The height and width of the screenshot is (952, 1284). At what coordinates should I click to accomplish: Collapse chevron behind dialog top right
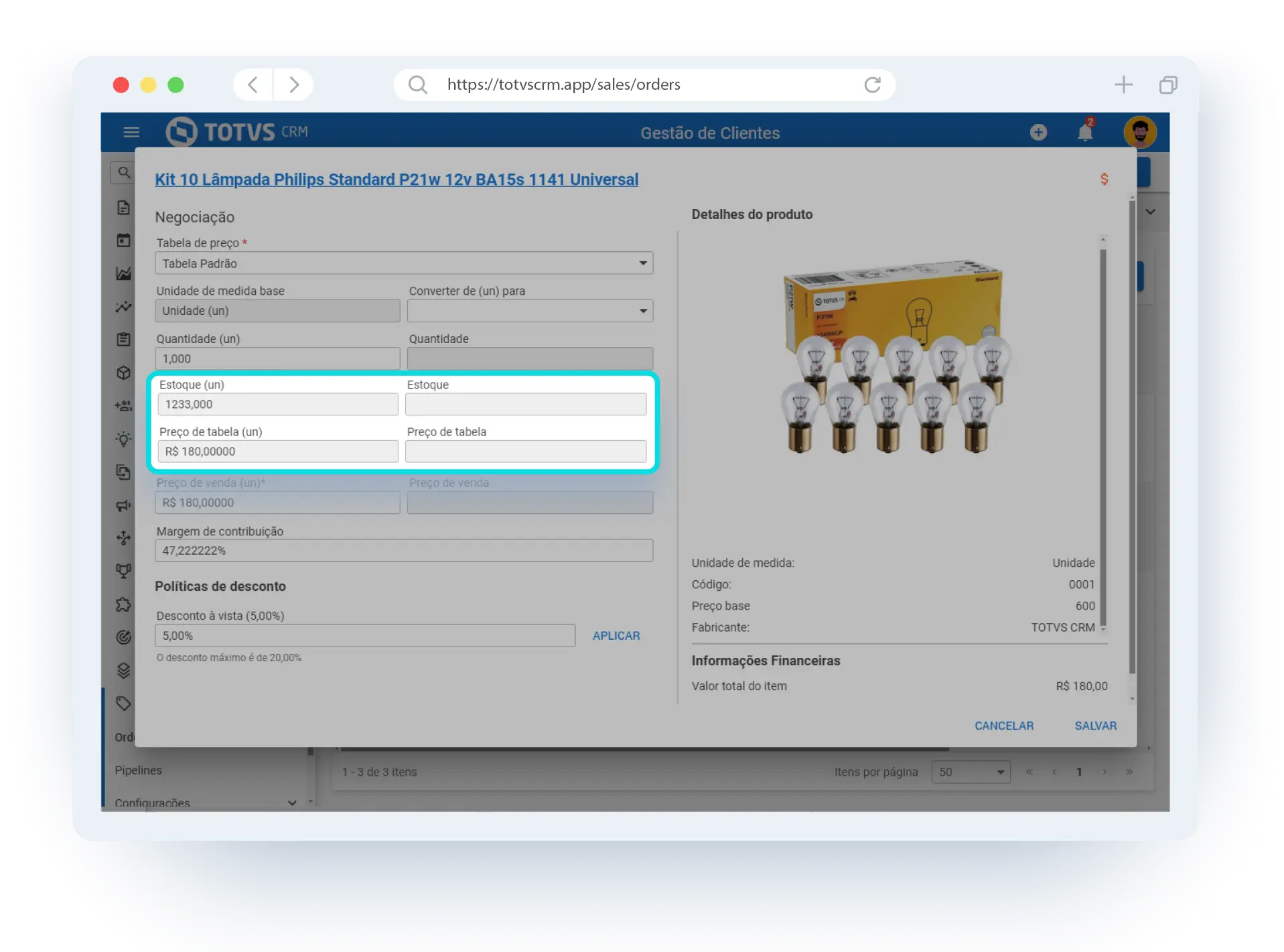(x=1151, y=212)
